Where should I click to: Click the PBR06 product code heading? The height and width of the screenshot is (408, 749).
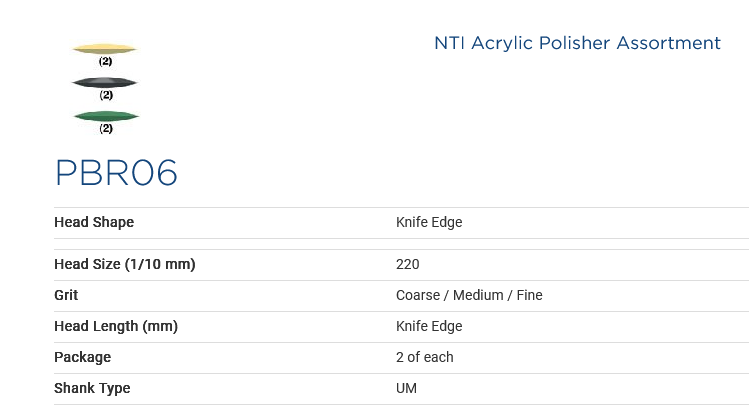[116, 173]
